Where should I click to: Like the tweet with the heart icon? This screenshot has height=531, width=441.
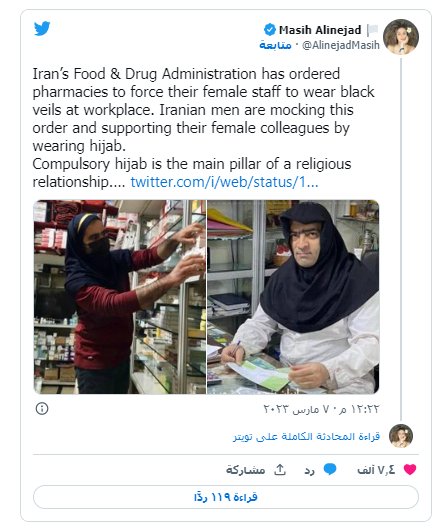[410, 470]
